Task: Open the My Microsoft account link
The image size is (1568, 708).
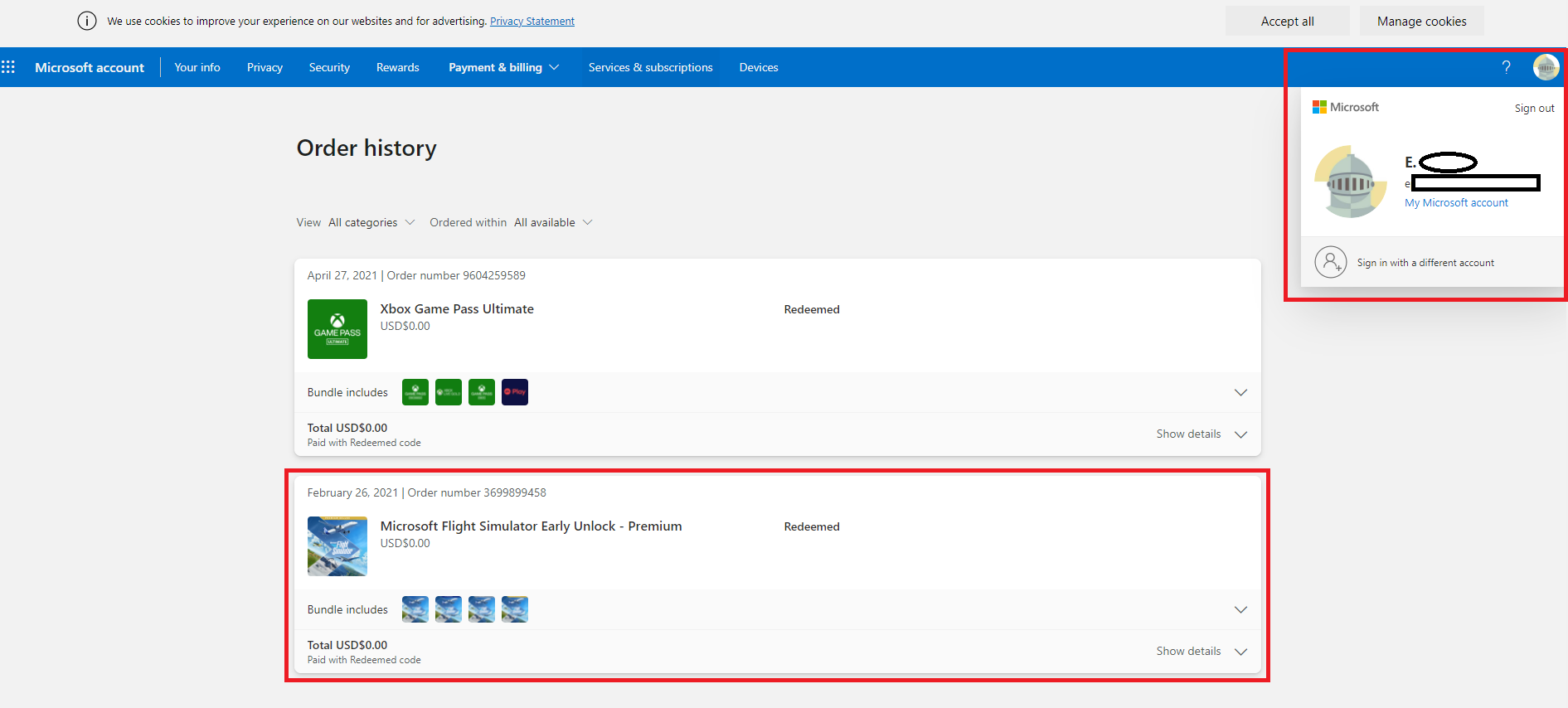Action: tap(1456, 202)
